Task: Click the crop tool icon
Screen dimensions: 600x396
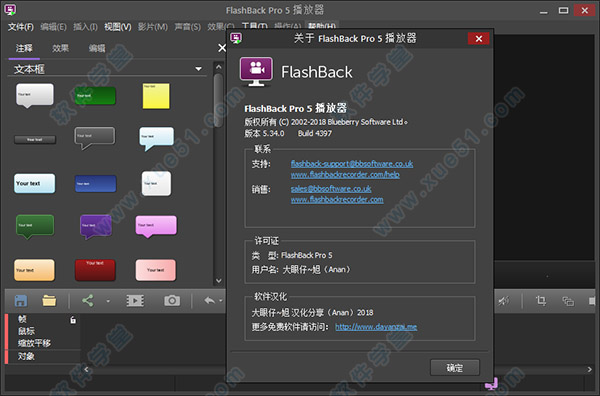Action: (x=541, y=301)
